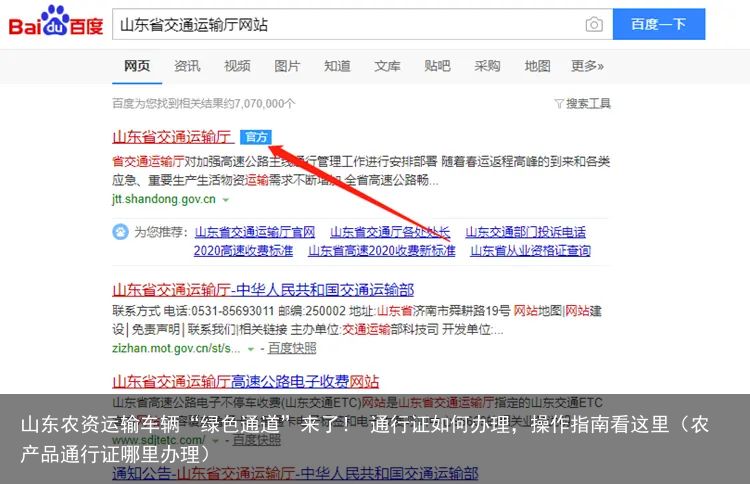This screenshot has width=750, height=484.
Task: Click the 百度一下 search button
Action: [x=659, y=24]
